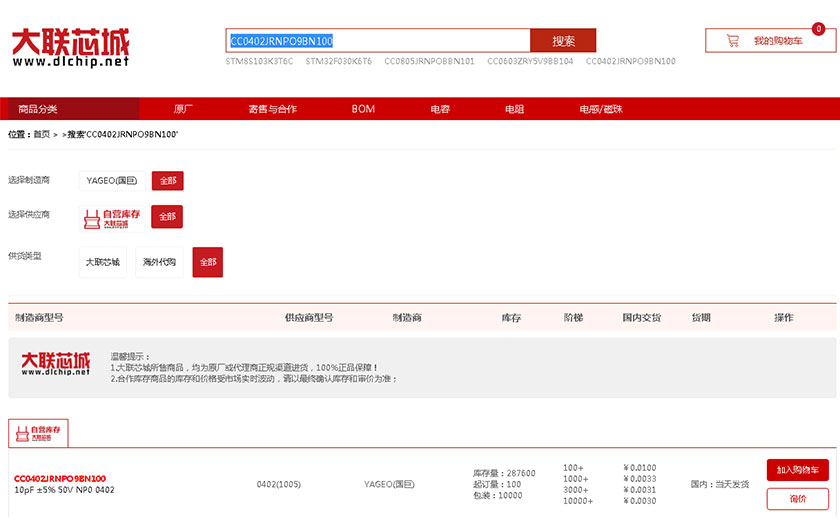Click the 询价 inquiry button

tap(797, 499)
